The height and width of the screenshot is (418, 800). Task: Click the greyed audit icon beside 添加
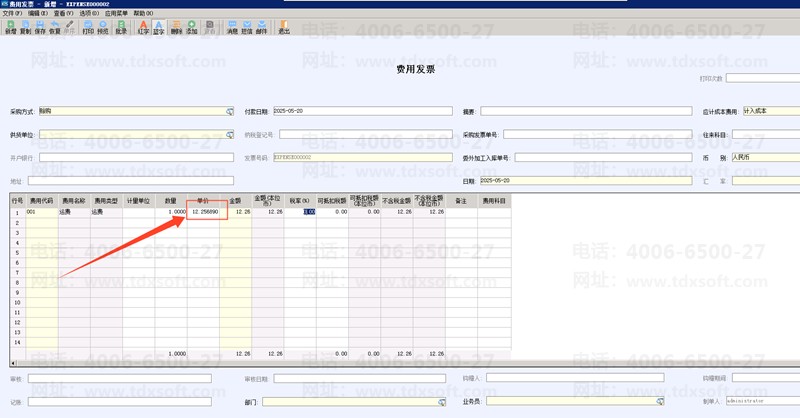click(x=210, y=28)
